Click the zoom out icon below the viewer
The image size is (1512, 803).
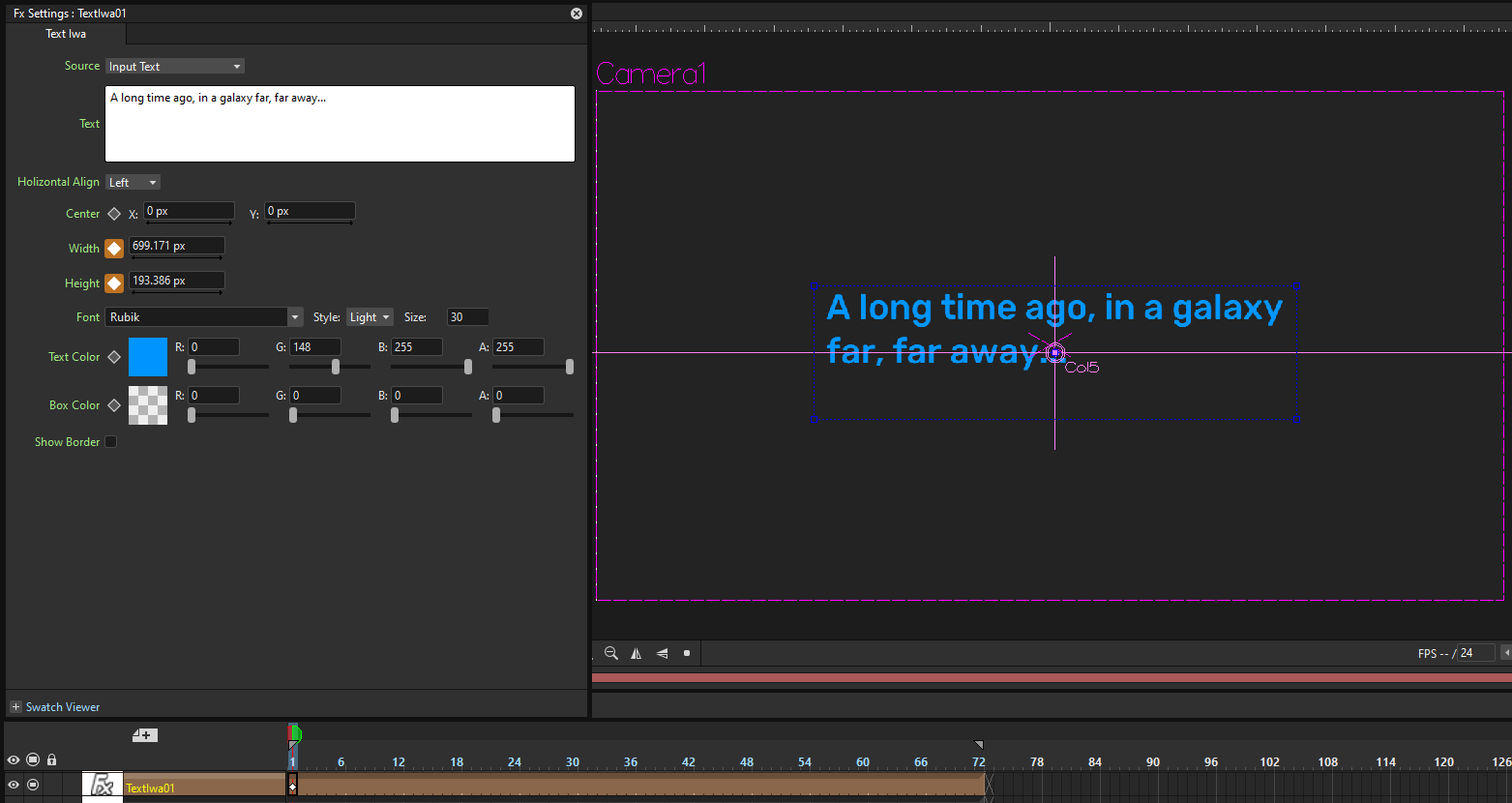coord(611,653)
